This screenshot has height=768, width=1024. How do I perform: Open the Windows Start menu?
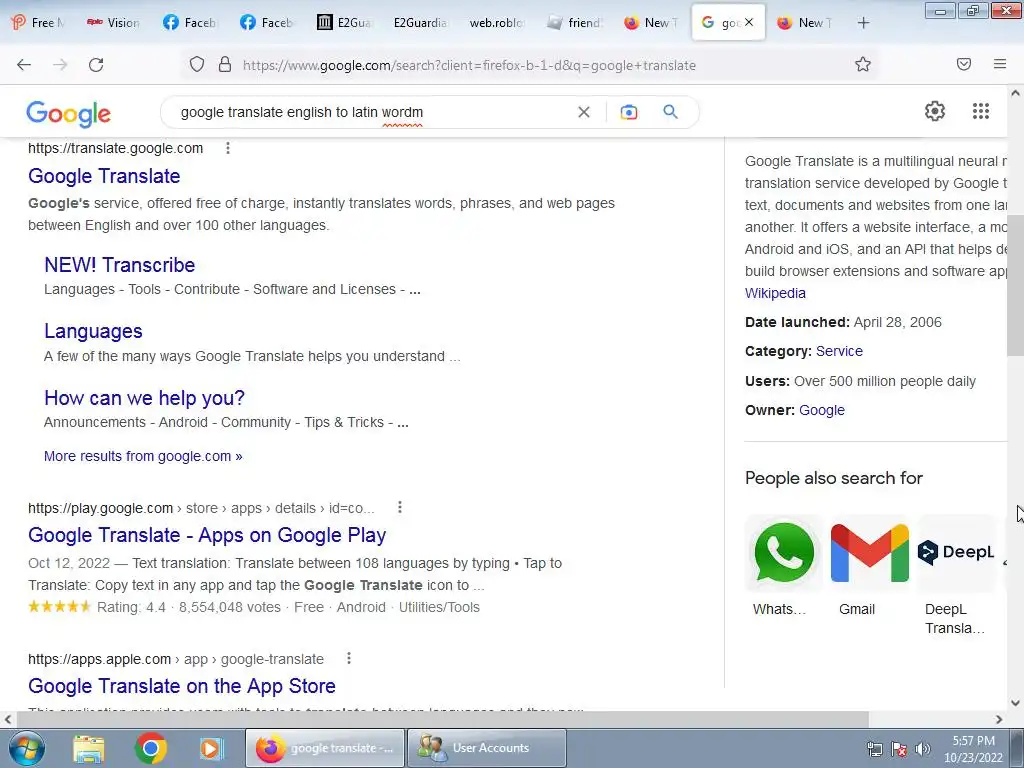[25, 748]
